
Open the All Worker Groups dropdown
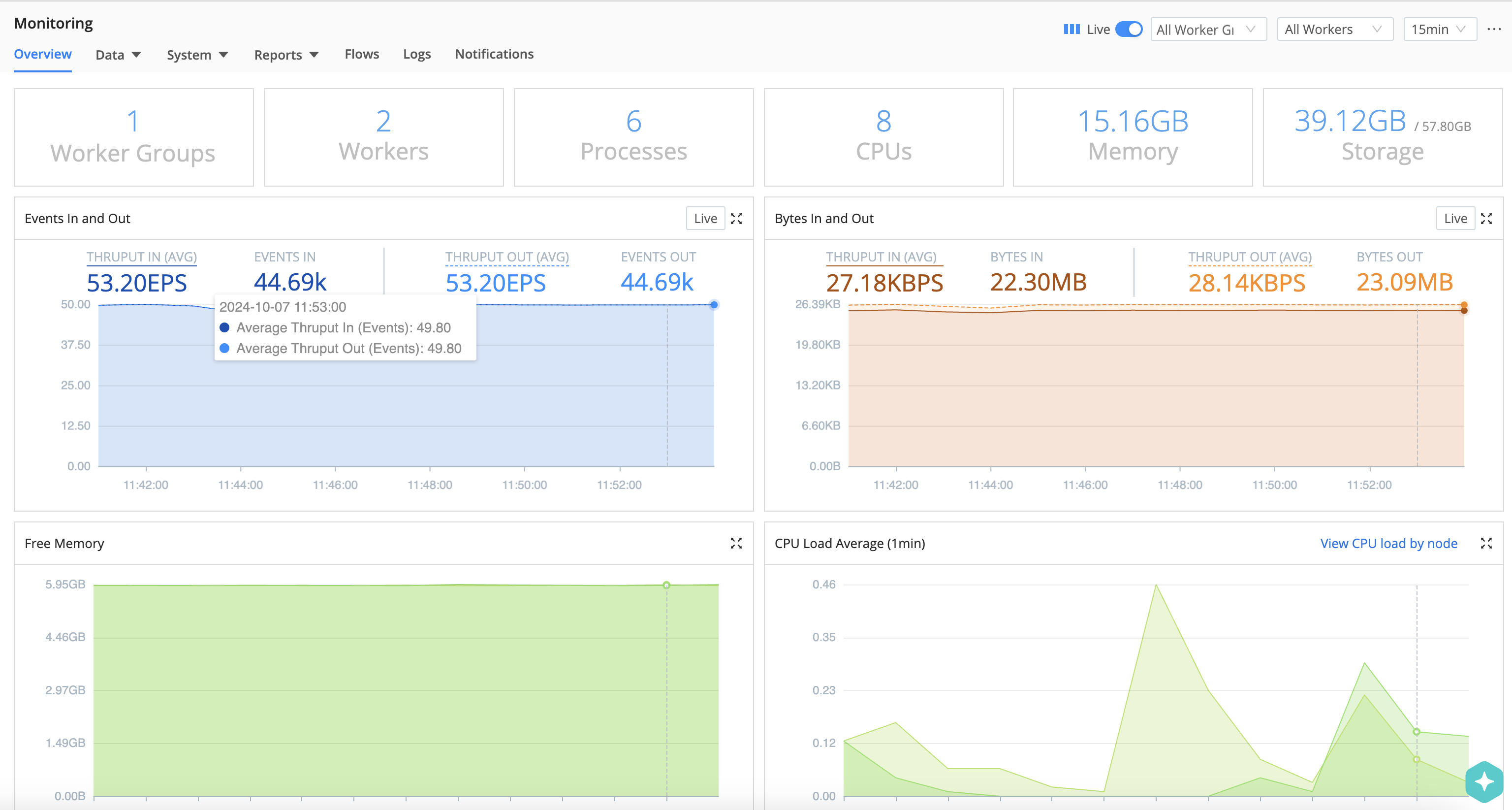(x=1208, y=29)
